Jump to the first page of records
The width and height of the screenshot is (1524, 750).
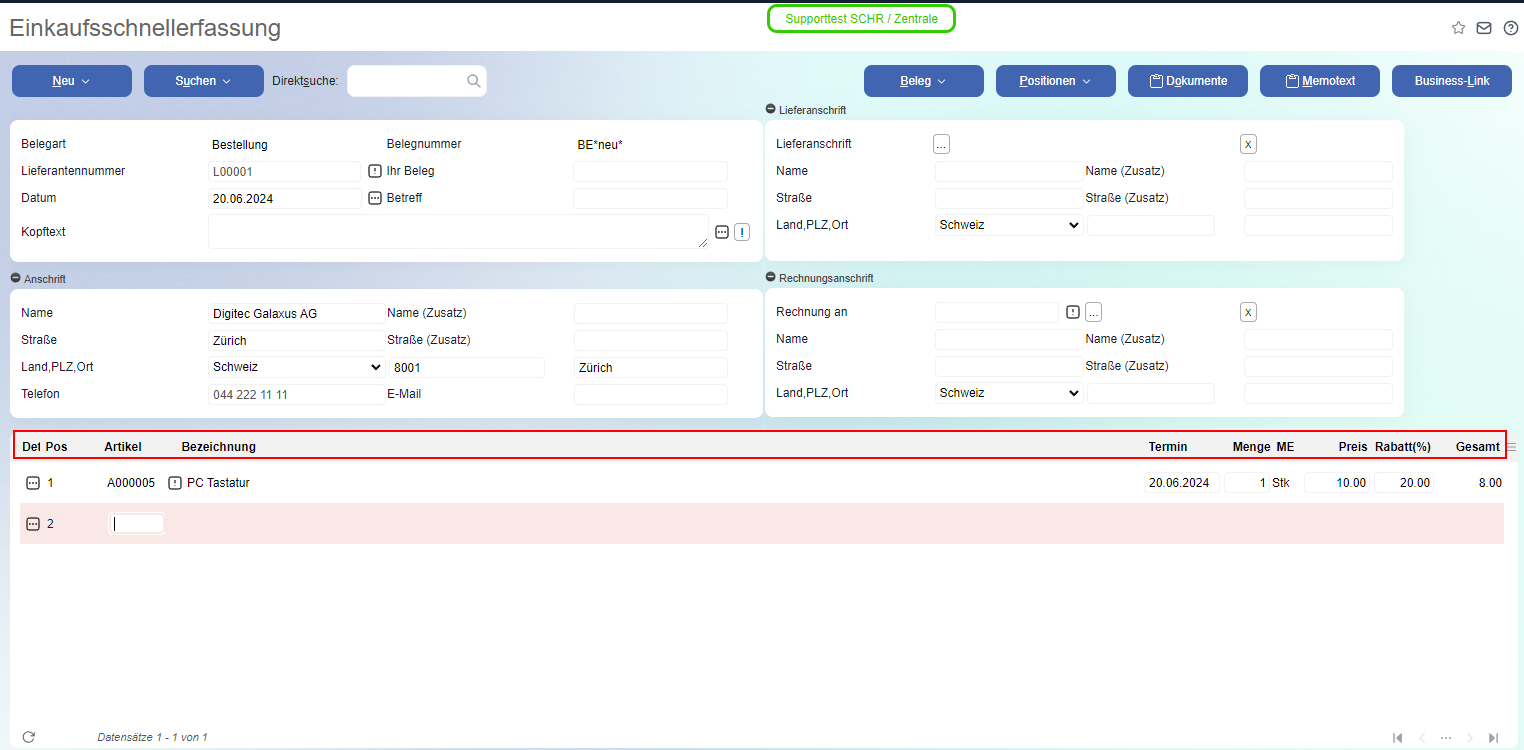point(1398,738)
